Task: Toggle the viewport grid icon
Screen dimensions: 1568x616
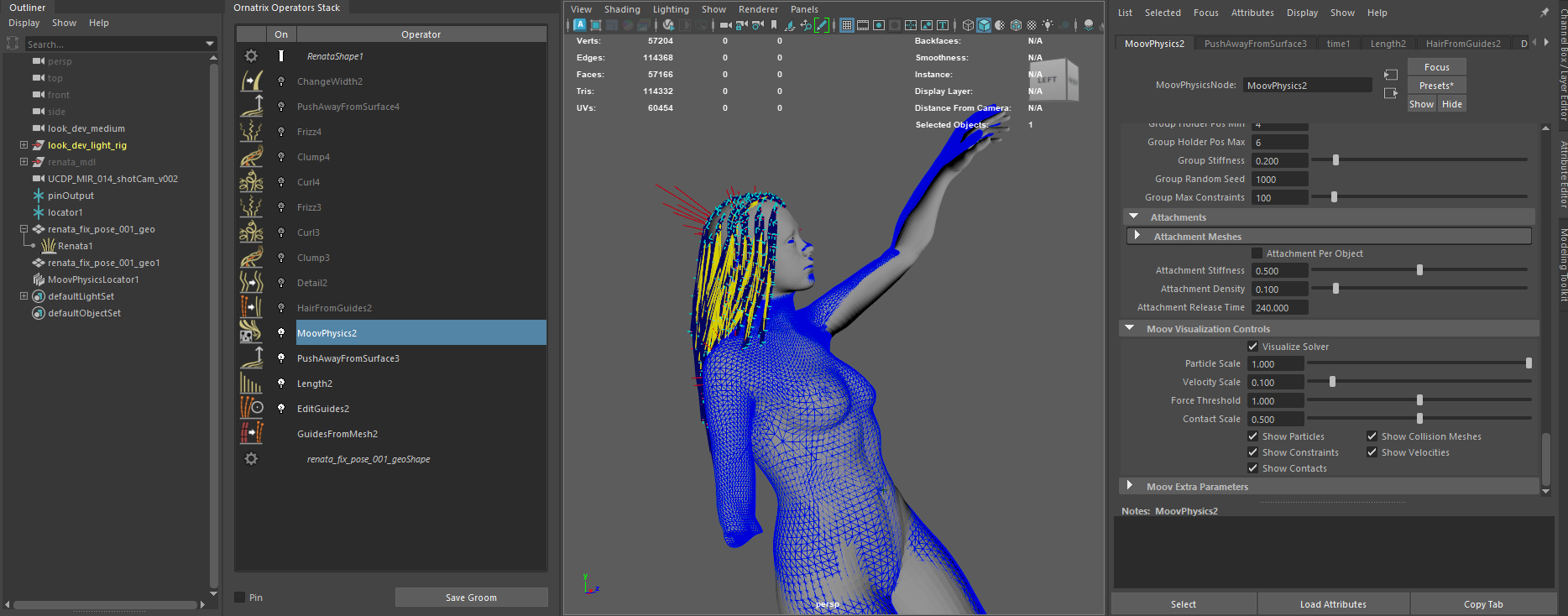Action: click(x=847, y=25)
